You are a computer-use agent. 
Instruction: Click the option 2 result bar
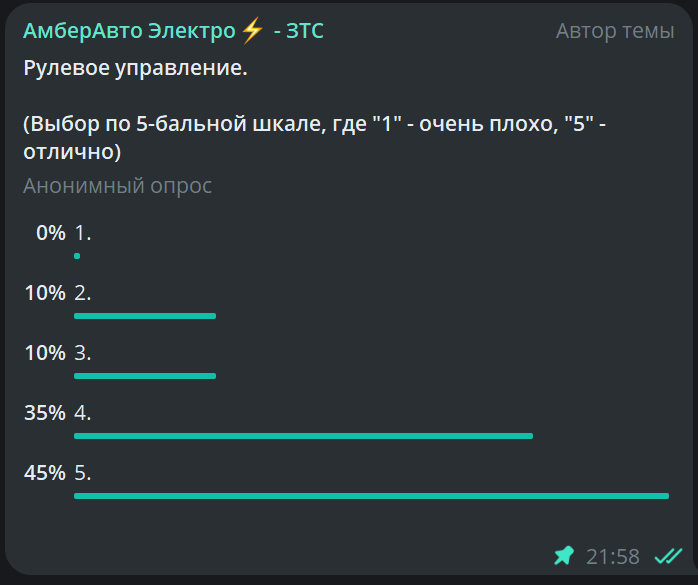[145, 316]
